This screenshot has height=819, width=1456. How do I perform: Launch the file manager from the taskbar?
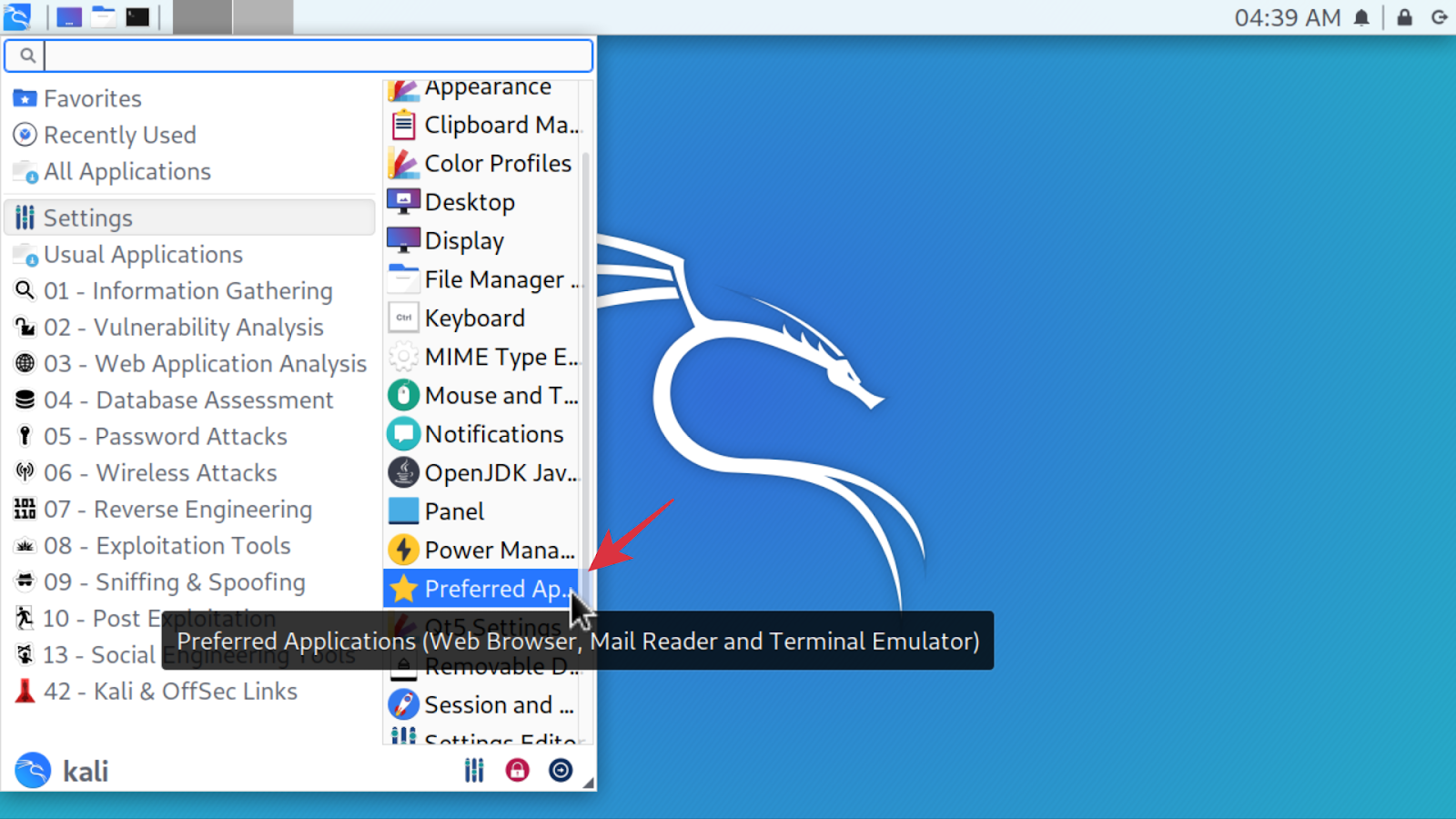click(102, 15)
